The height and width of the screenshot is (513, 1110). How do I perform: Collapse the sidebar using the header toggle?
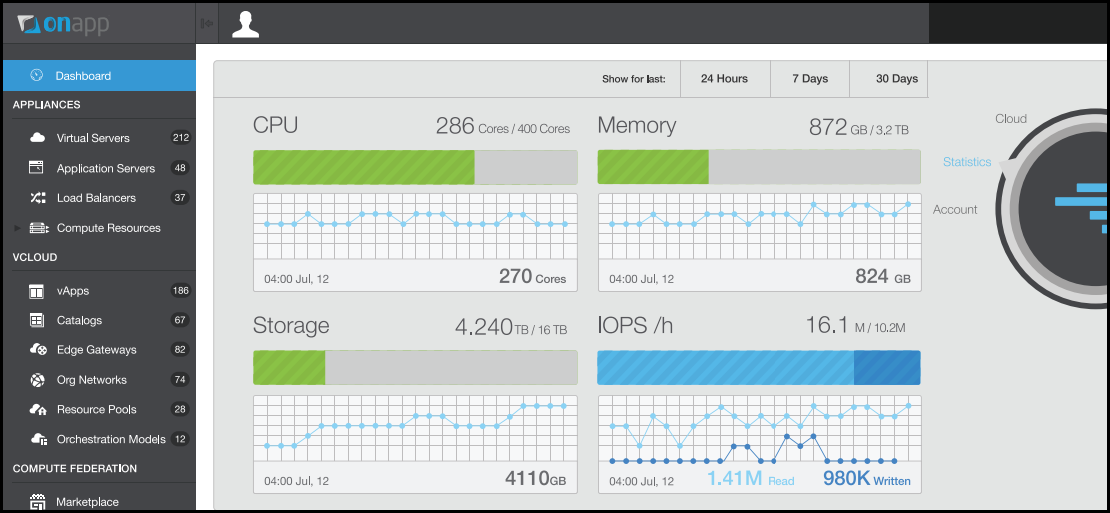click(207, 23)
